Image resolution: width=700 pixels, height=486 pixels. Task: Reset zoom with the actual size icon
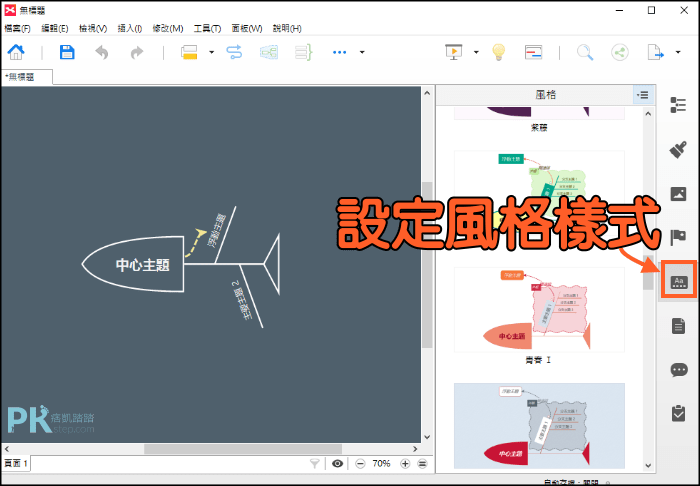[x=422, y=464]
